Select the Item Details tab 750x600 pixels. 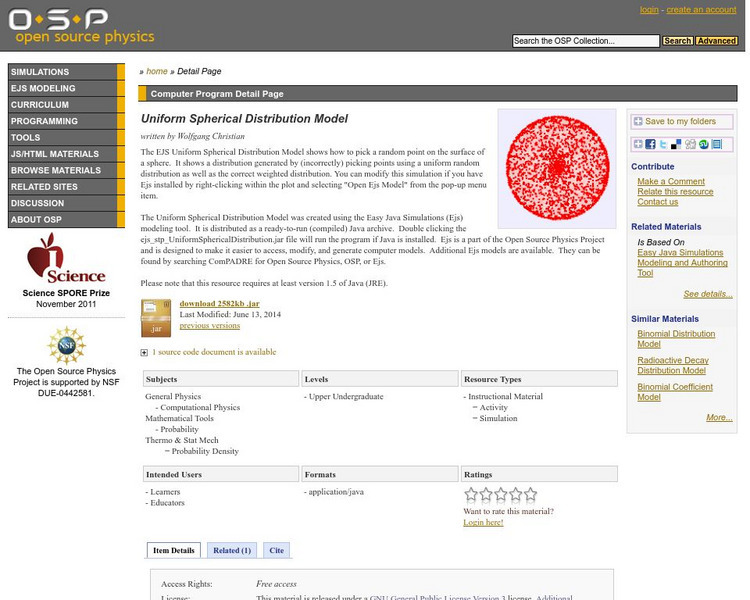[x=174, y=550]
